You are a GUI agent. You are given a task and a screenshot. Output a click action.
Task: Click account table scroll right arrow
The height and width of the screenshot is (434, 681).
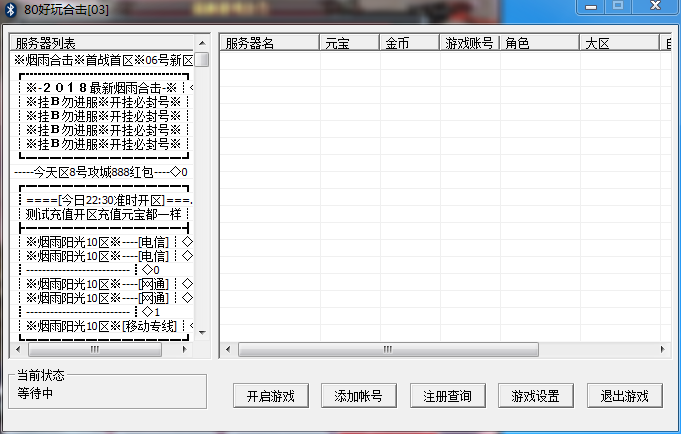[x=662, y=349]
